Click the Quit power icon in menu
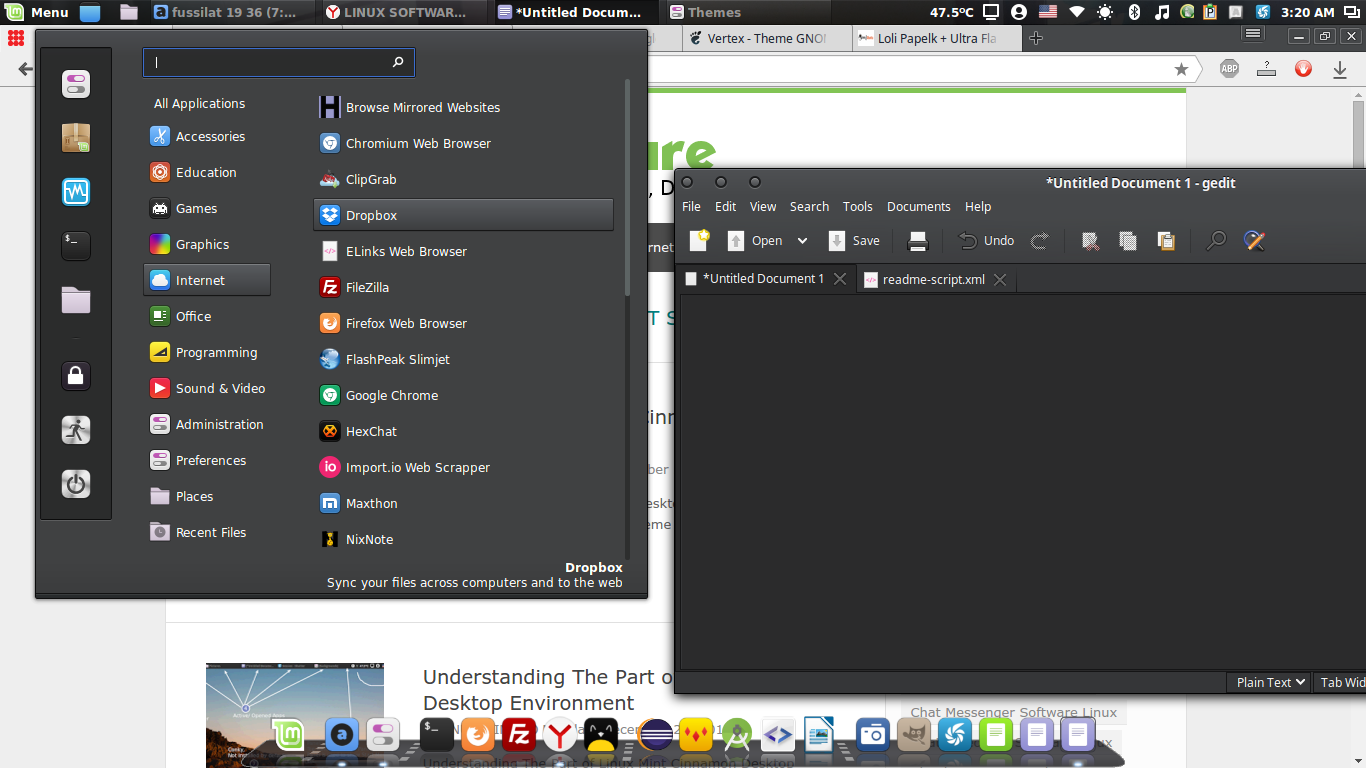Image resolution: width=1366 pixels, height=768 pixels. point(76,484)
